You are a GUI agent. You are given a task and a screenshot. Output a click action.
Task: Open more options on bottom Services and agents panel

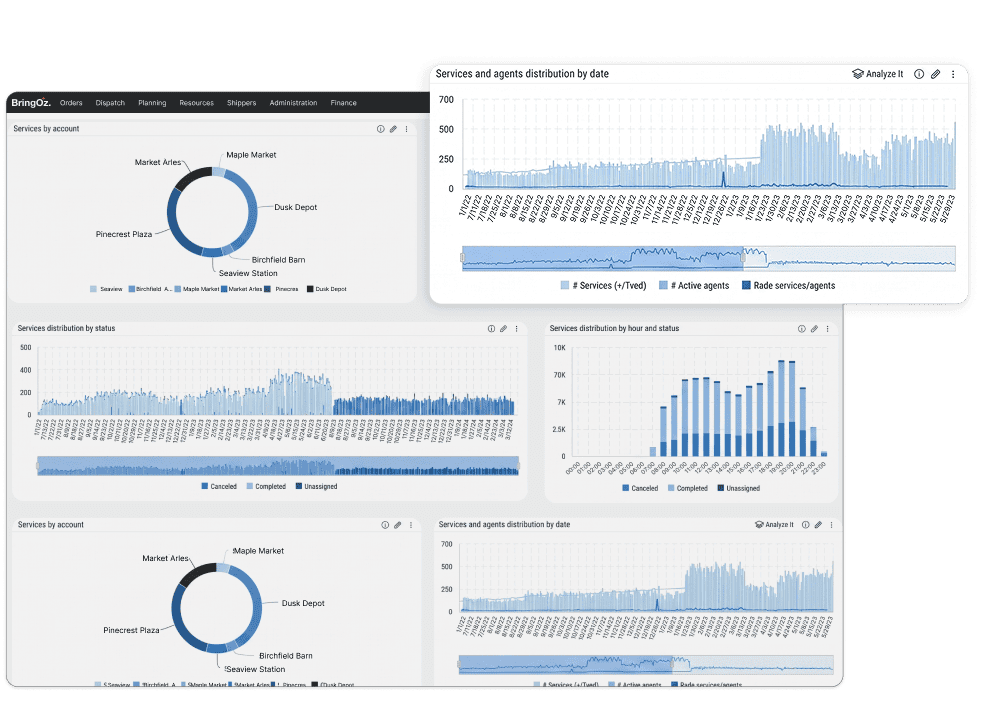point(831,525)
